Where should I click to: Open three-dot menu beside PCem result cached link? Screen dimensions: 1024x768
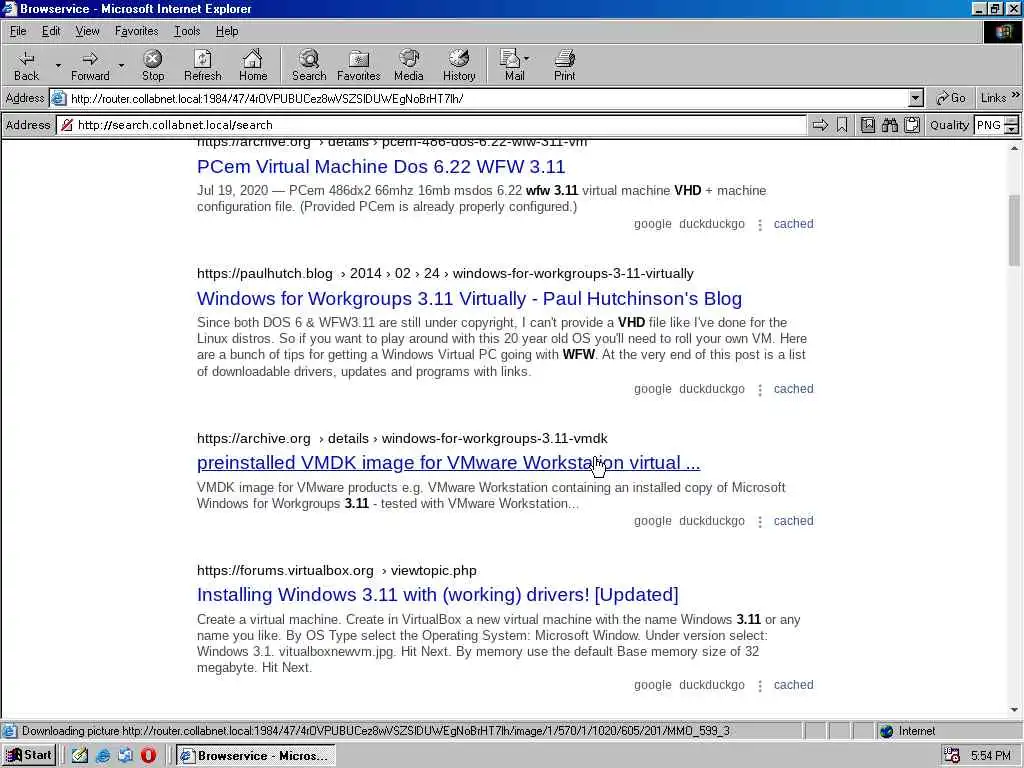click(x=760, y=225)
